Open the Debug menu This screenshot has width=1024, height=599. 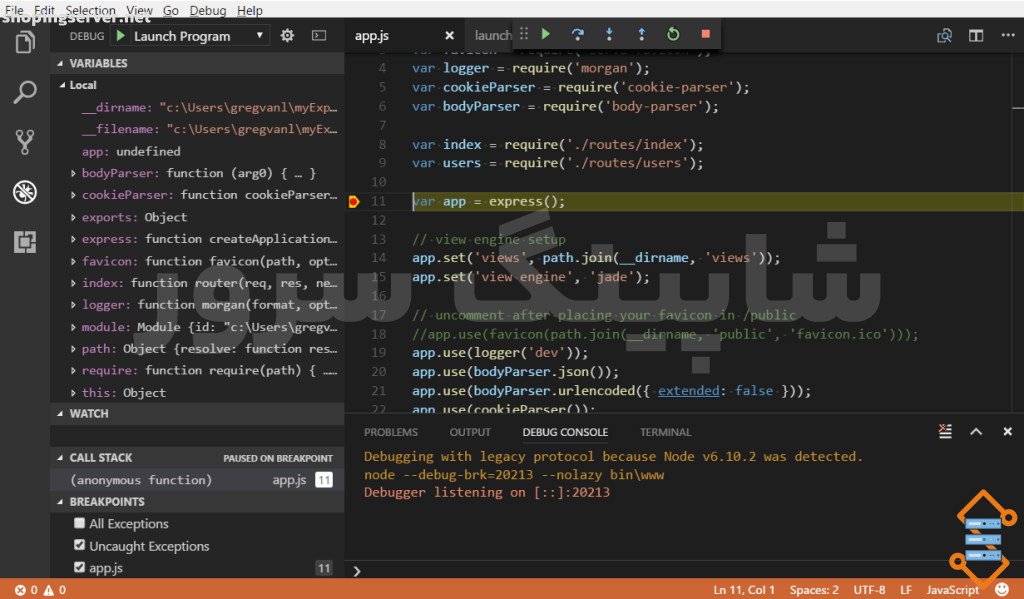[208, 10]
